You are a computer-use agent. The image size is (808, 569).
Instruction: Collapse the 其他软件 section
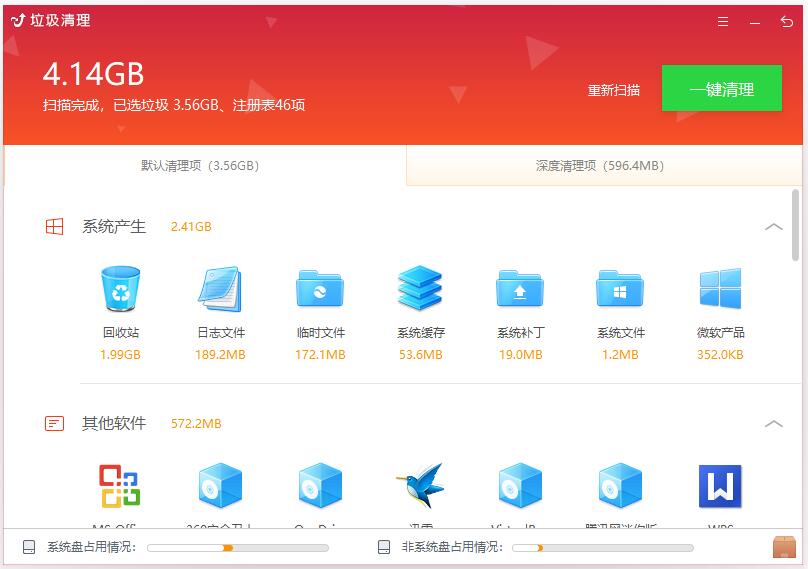[x=773, y=424]
